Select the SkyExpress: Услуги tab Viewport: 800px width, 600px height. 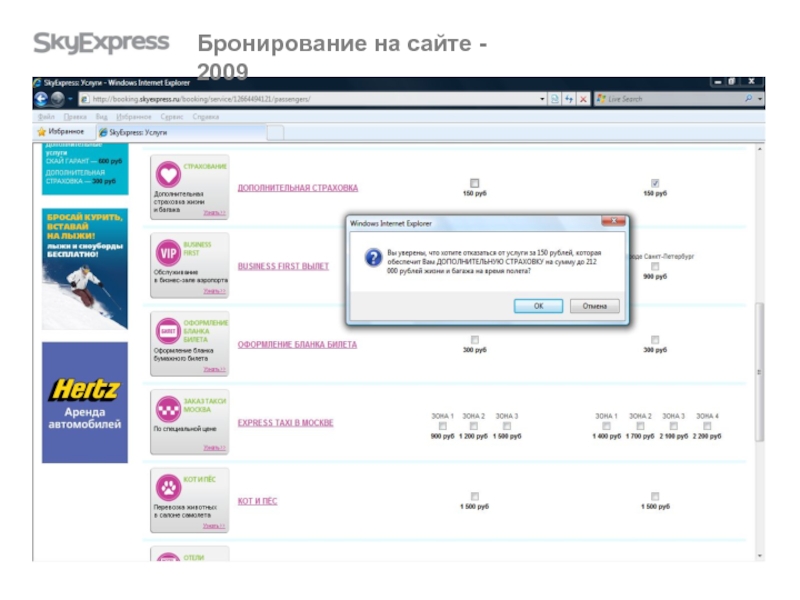[181, 133]
